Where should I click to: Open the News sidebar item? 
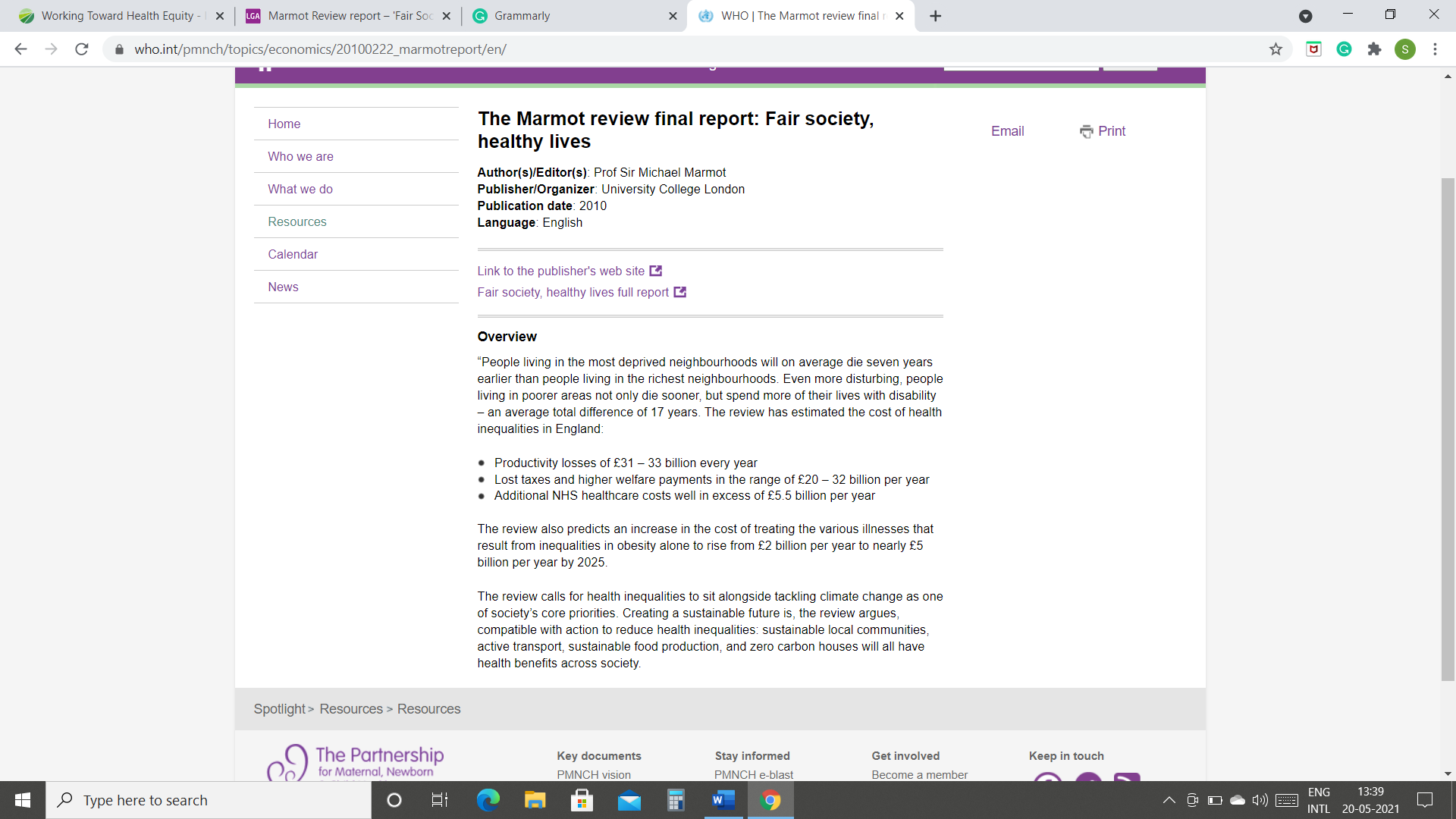(x=283, y=287)
